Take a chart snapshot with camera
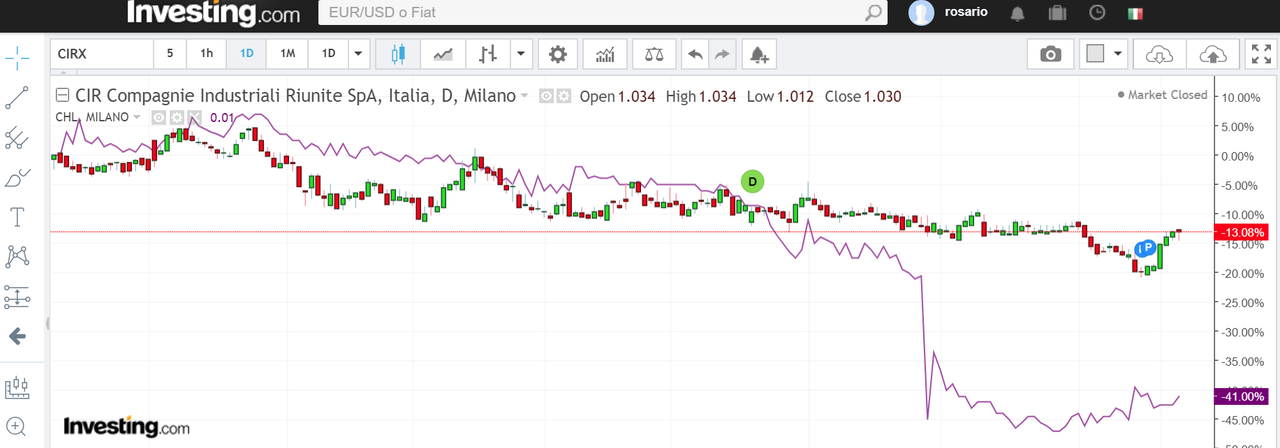The image size is (1280, 448). click(1050, 54)
